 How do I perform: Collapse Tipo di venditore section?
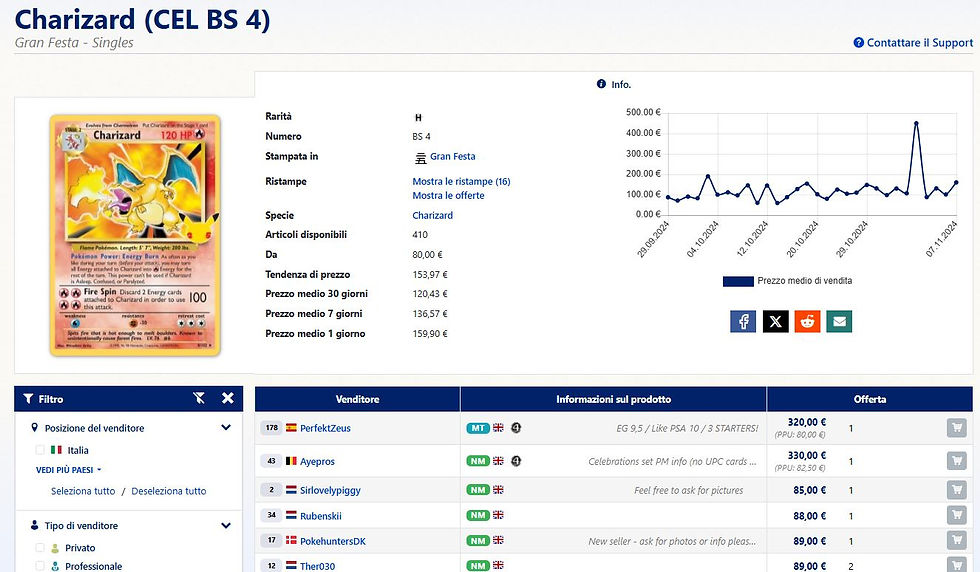[226, 525]
